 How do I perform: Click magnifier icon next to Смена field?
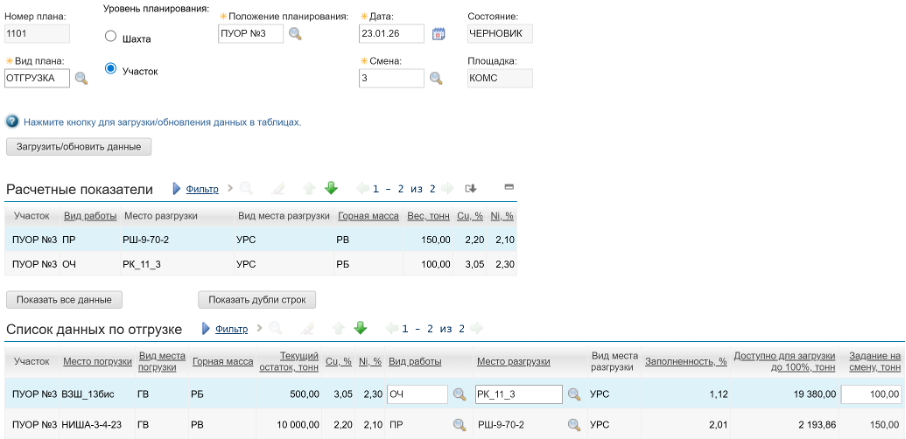pyautogui.click(x=436, y=77)
